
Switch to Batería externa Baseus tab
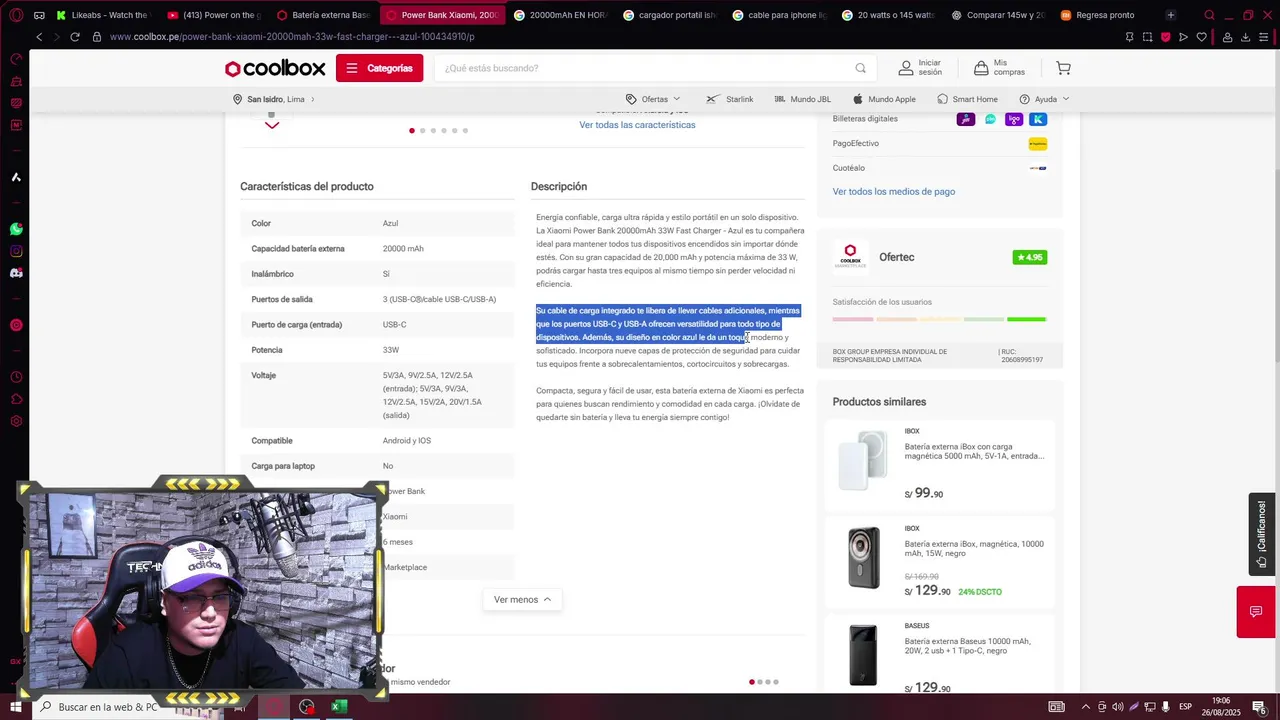(322, 15)
